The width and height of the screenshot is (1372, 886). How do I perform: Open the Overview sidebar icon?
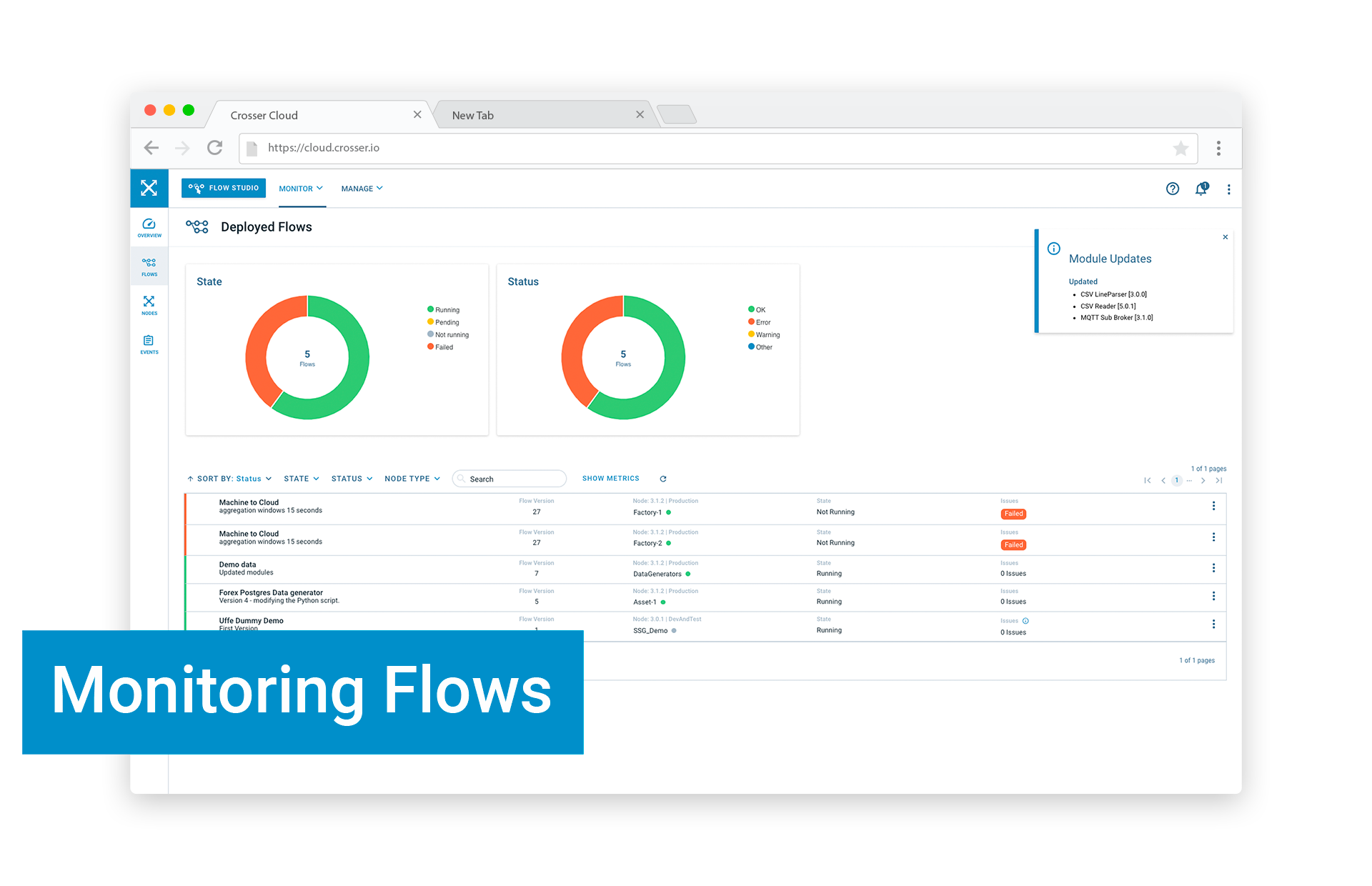click(x=149, y=228)
